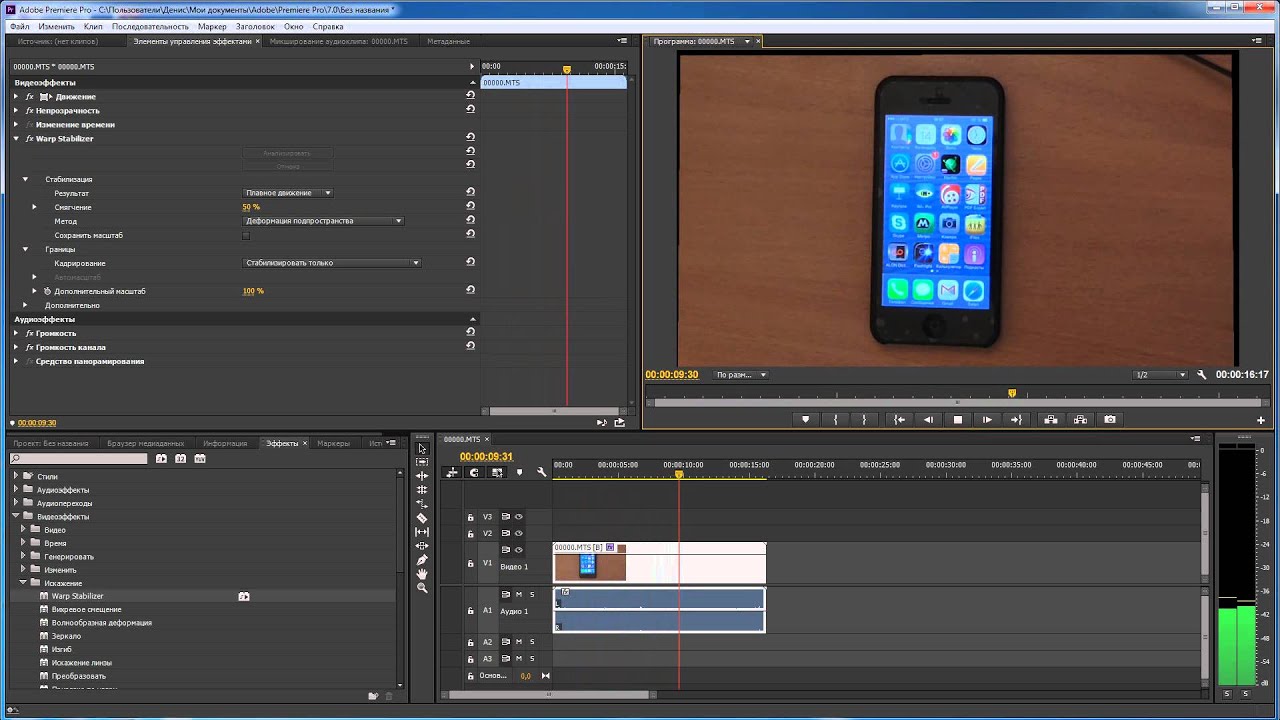Activate the Hand tool
Image resolution: width=1280 pixels, height=720 pixels.
[x=422, y=574]
